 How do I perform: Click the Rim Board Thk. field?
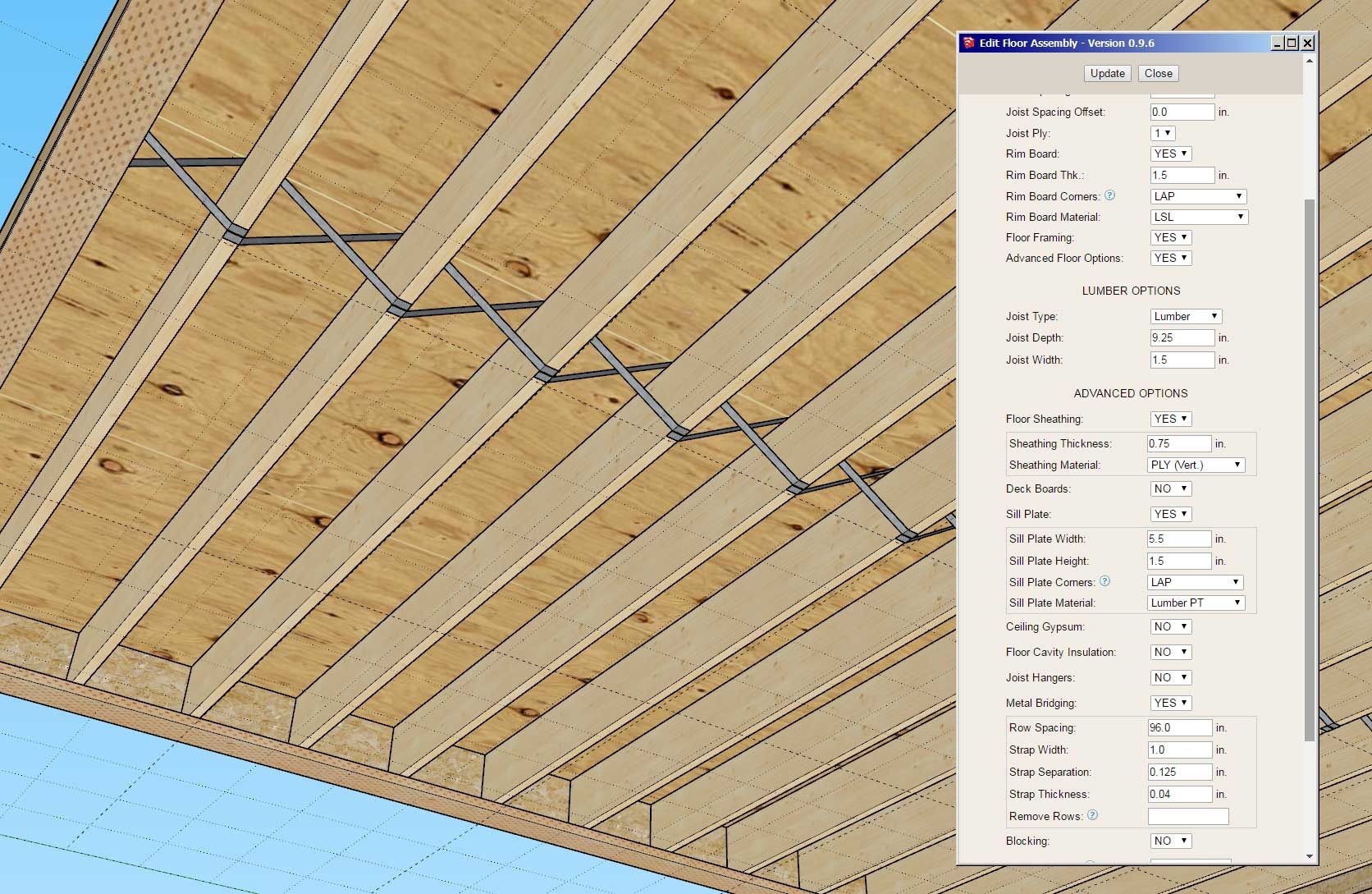click(x=1182, y=175)
